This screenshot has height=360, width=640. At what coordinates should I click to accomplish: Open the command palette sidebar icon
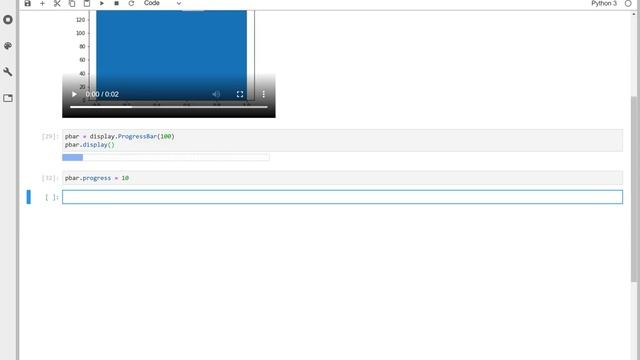tap(8, 46)
